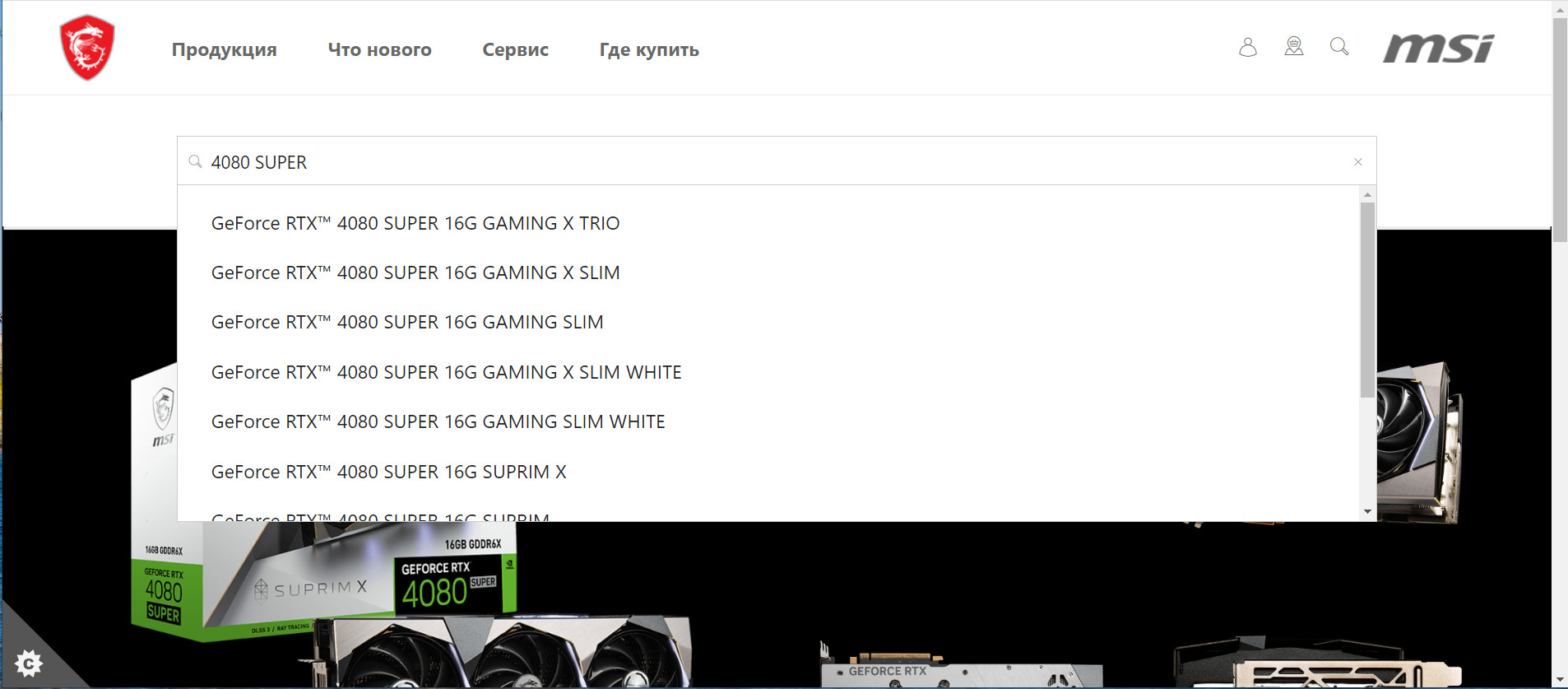Click the suggestion list scrollbar thumb

(x=1367, y=300)
